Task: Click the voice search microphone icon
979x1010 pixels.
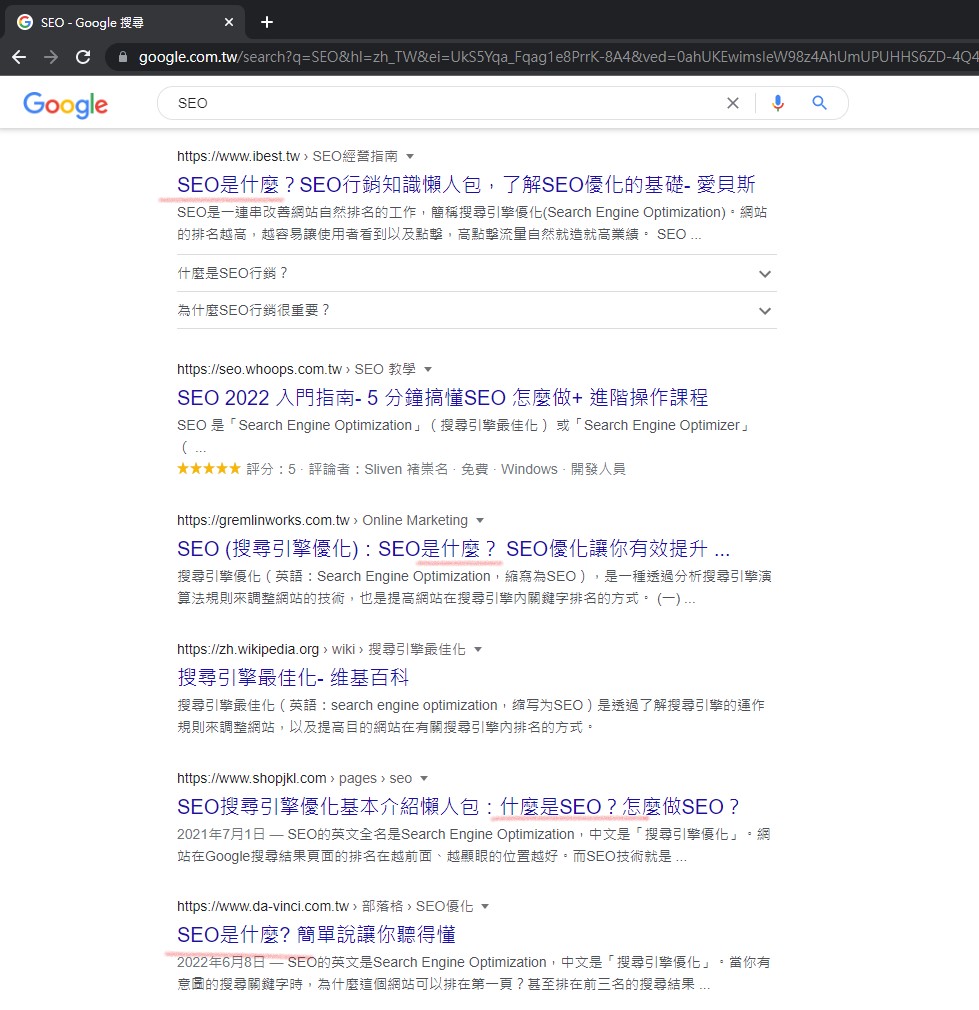Action: click(778, 103)
